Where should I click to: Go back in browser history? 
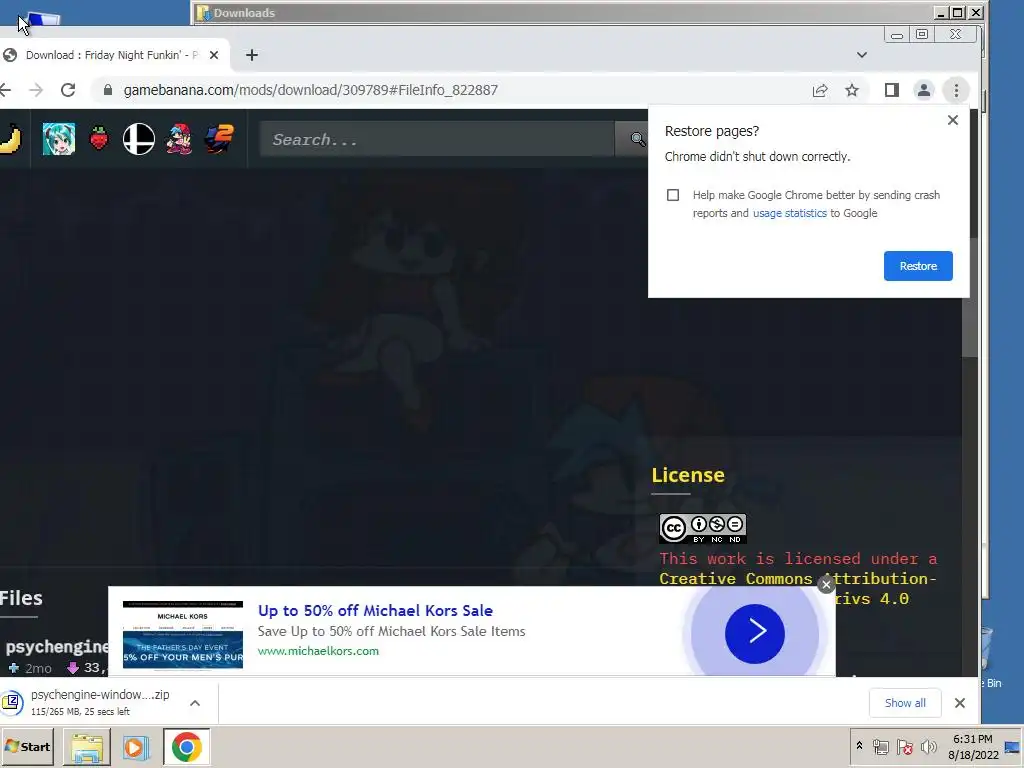click(x=5, y=90)
